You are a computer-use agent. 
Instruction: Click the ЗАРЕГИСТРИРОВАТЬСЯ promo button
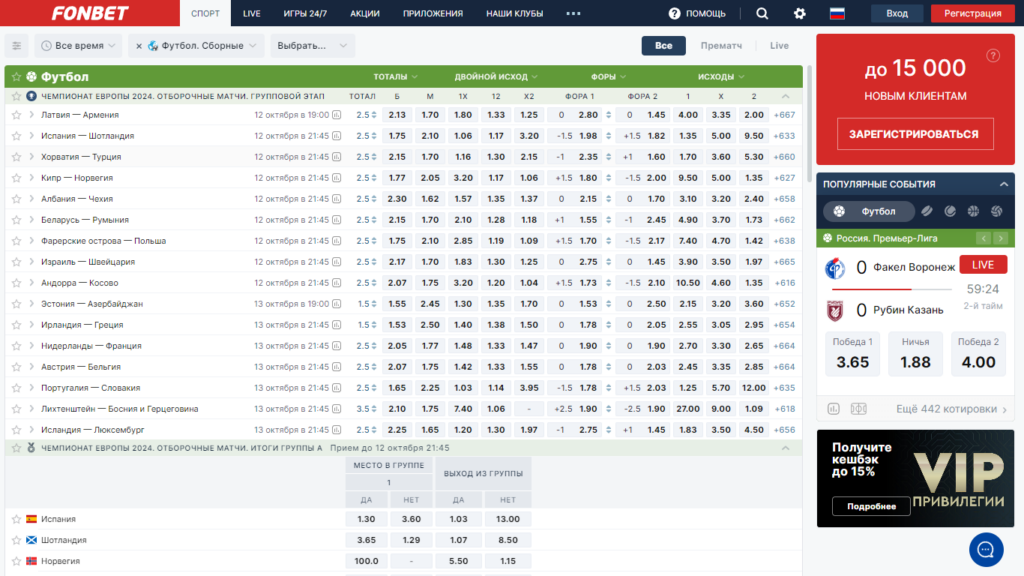[x=914, y=134]
